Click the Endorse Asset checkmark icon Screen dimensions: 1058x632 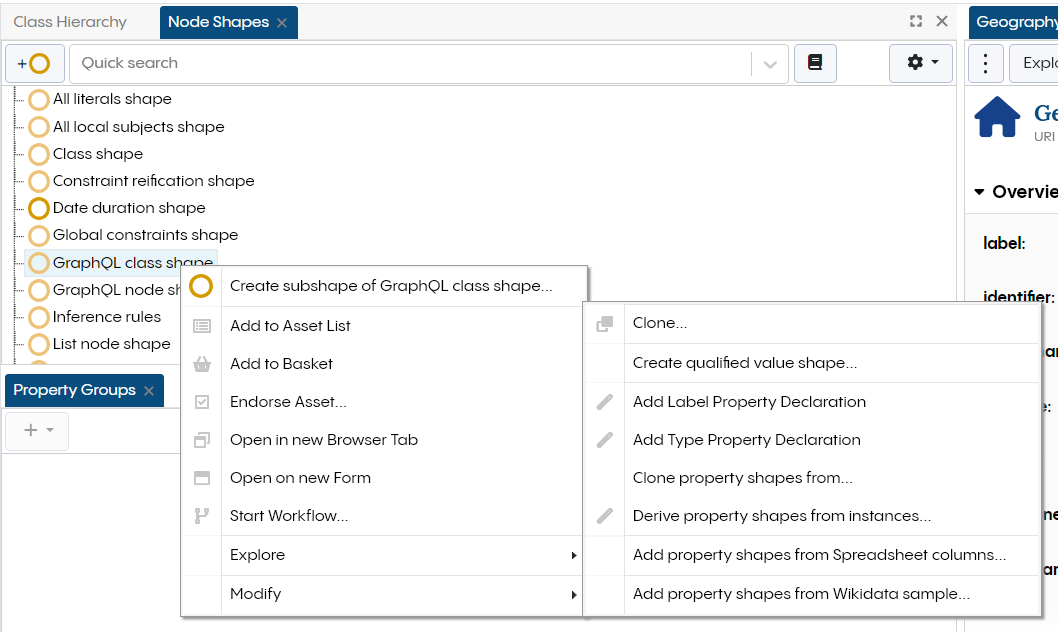(x=202, y=402)
